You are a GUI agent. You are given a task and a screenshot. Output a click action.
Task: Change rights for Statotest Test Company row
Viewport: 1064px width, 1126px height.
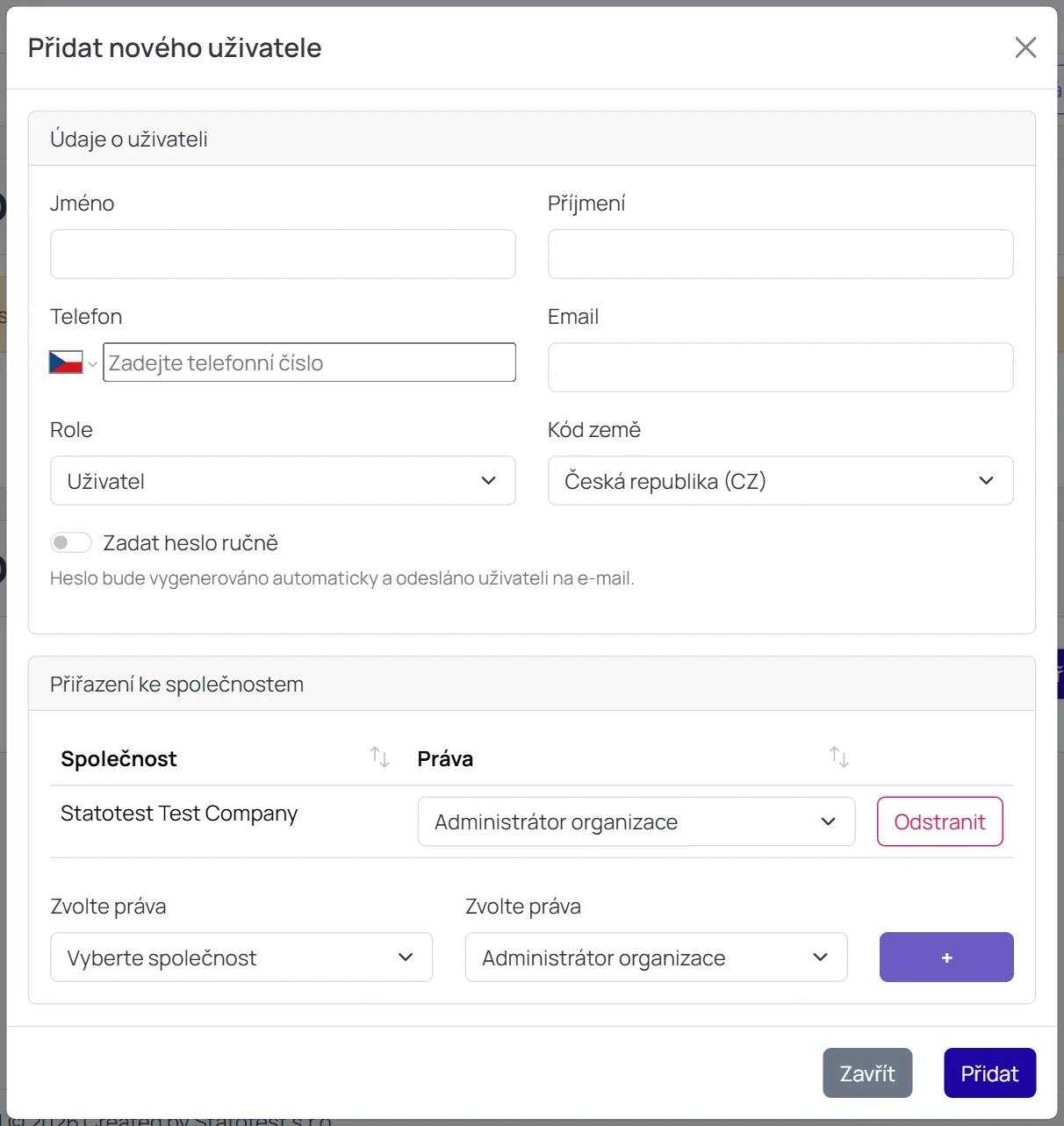[x=636, y=821]
